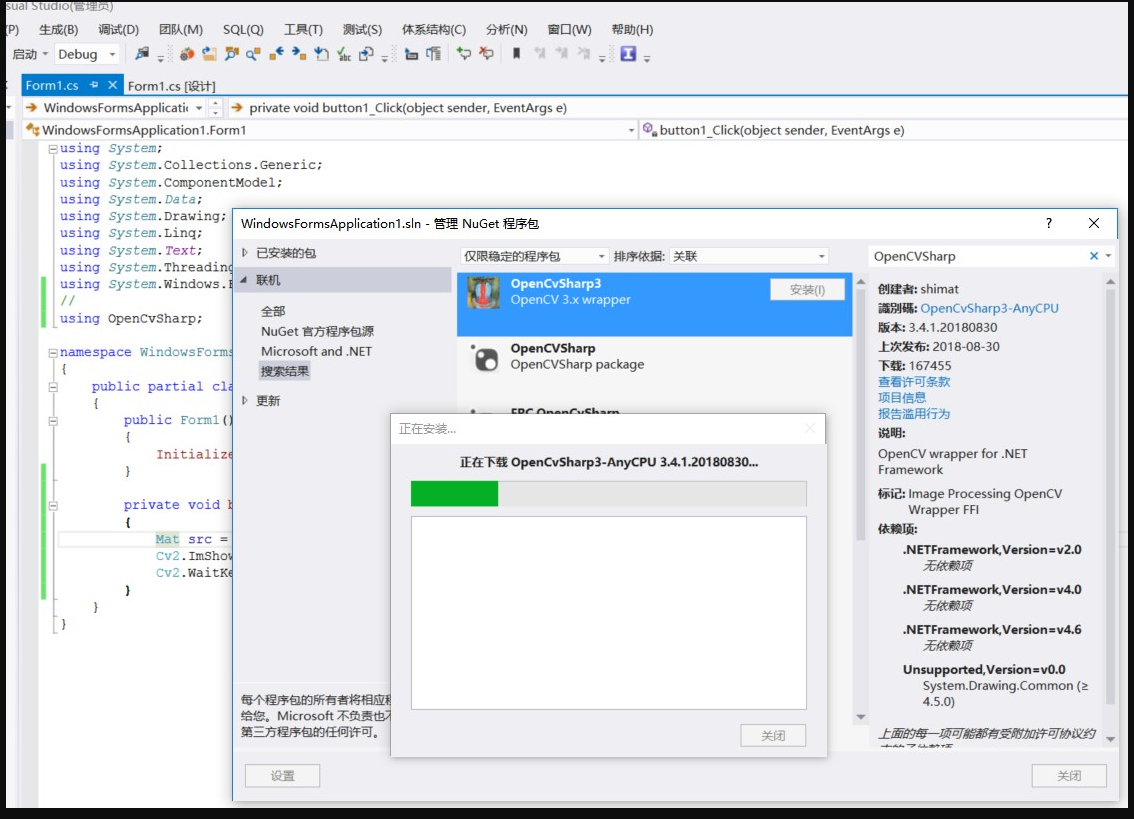Click the 关闭 button beside 设置

(x=1069, y=776)
